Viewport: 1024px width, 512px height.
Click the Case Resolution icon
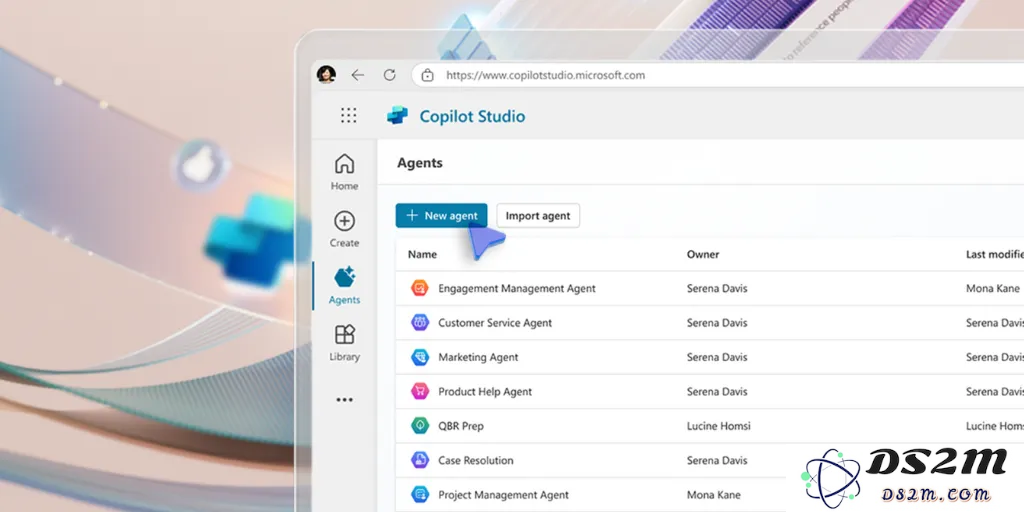pos(419,460)
